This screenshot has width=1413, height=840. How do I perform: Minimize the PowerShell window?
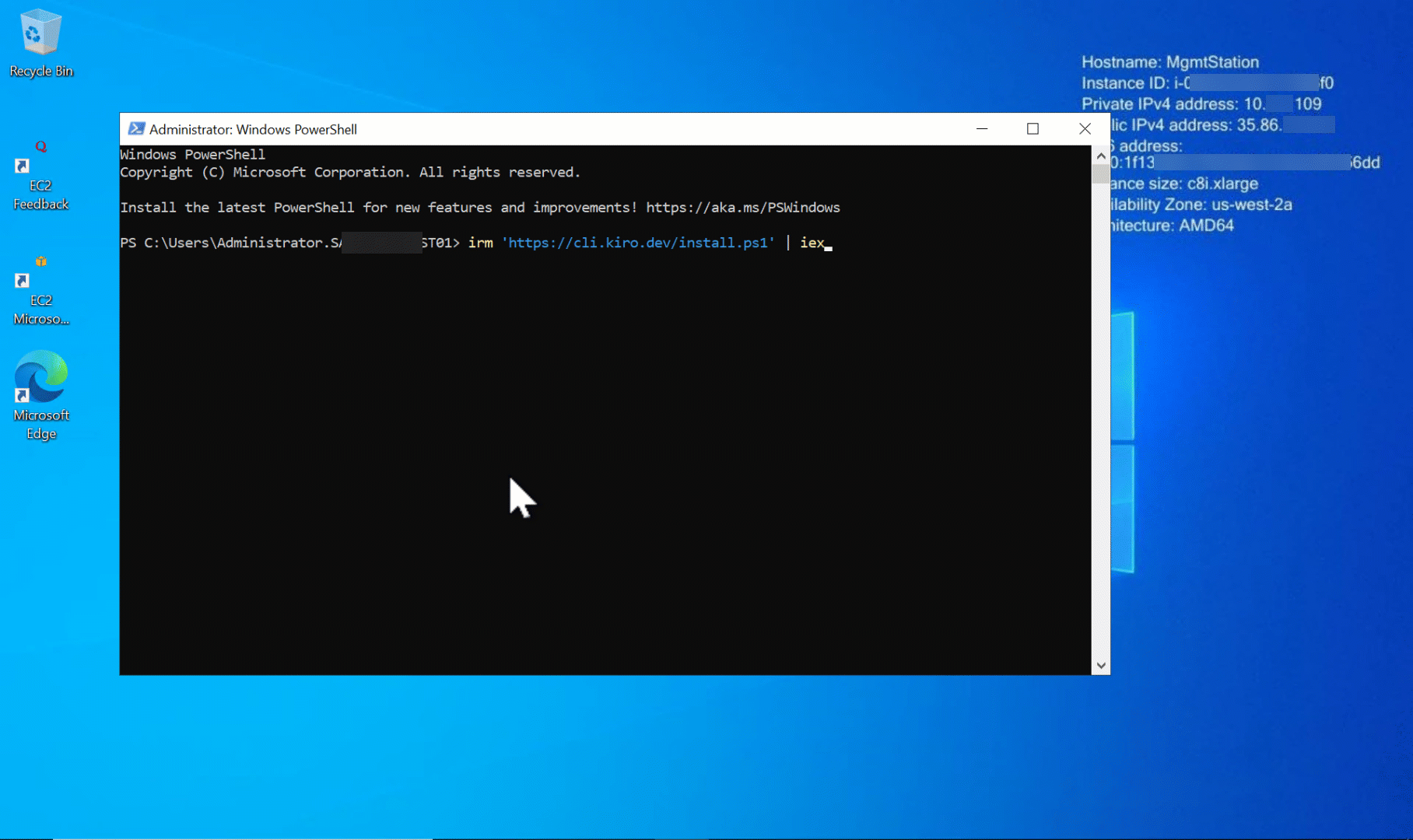click(x=982, y=129)
